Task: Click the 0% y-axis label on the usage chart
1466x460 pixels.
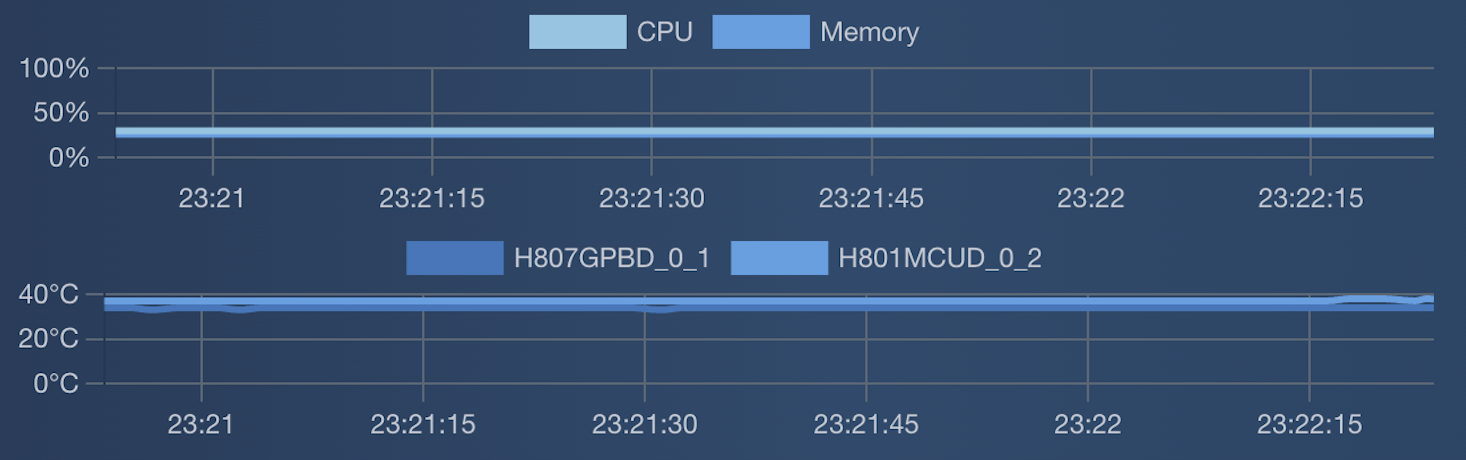Action: pos(69,157)
